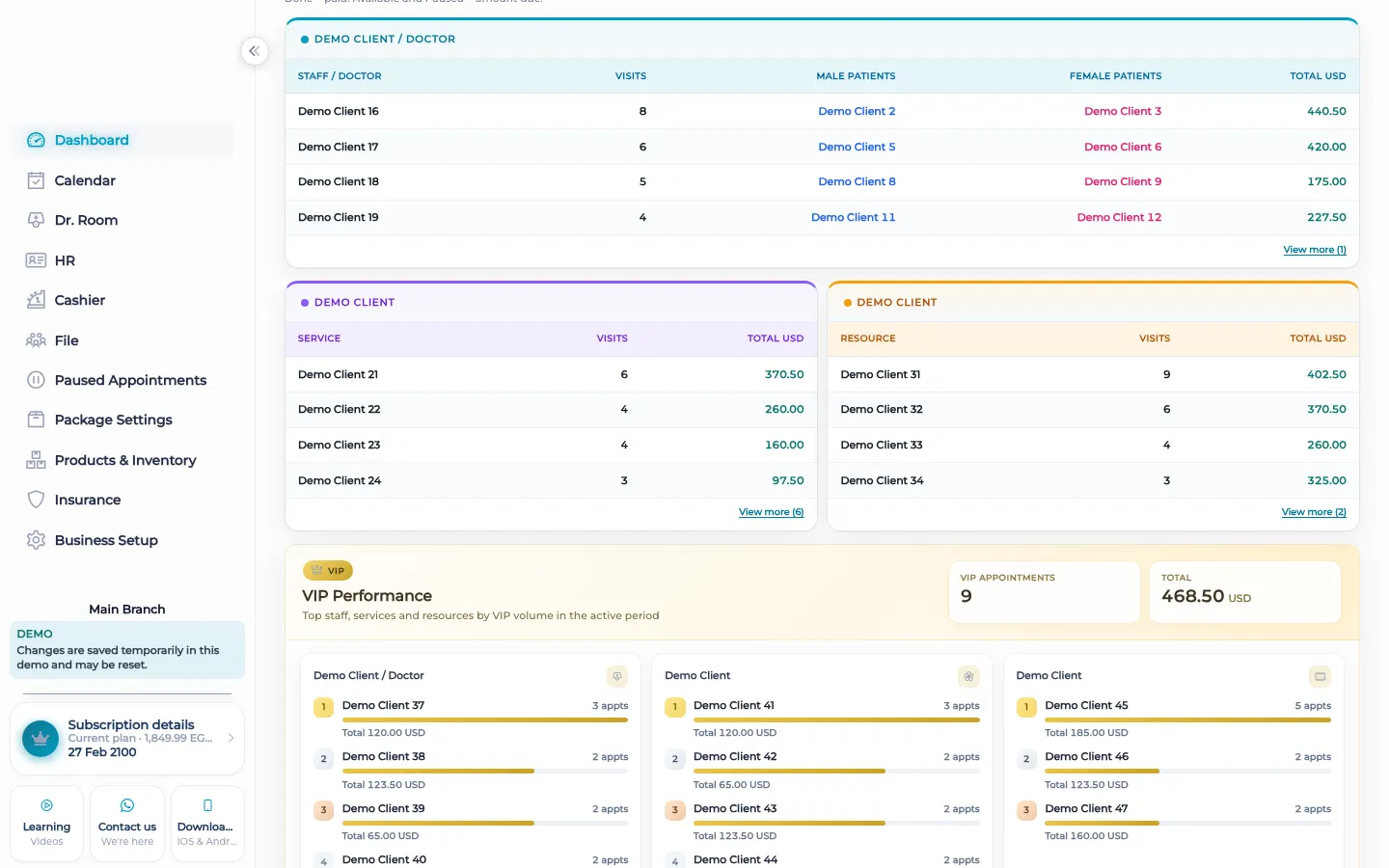Image resolution: width=1389 pixels, height=868 pixels.
Task: Click the total value 440.50
Action: (1326, 111)
